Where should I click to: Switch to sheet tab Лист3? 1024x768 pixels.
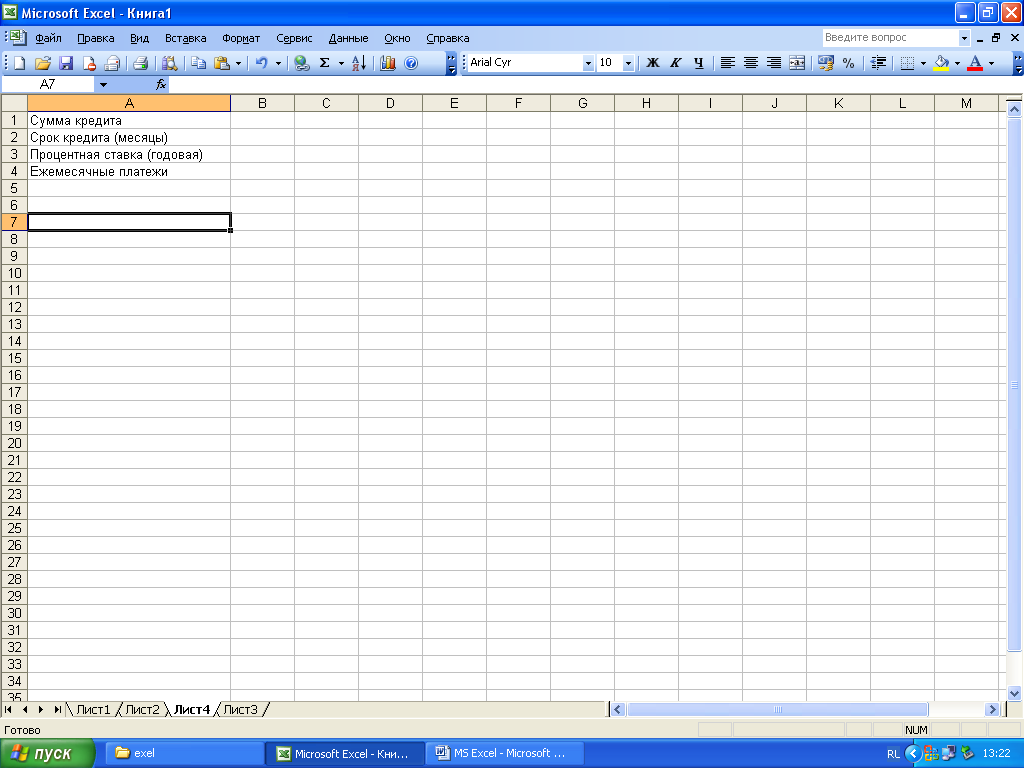point(240,709)
